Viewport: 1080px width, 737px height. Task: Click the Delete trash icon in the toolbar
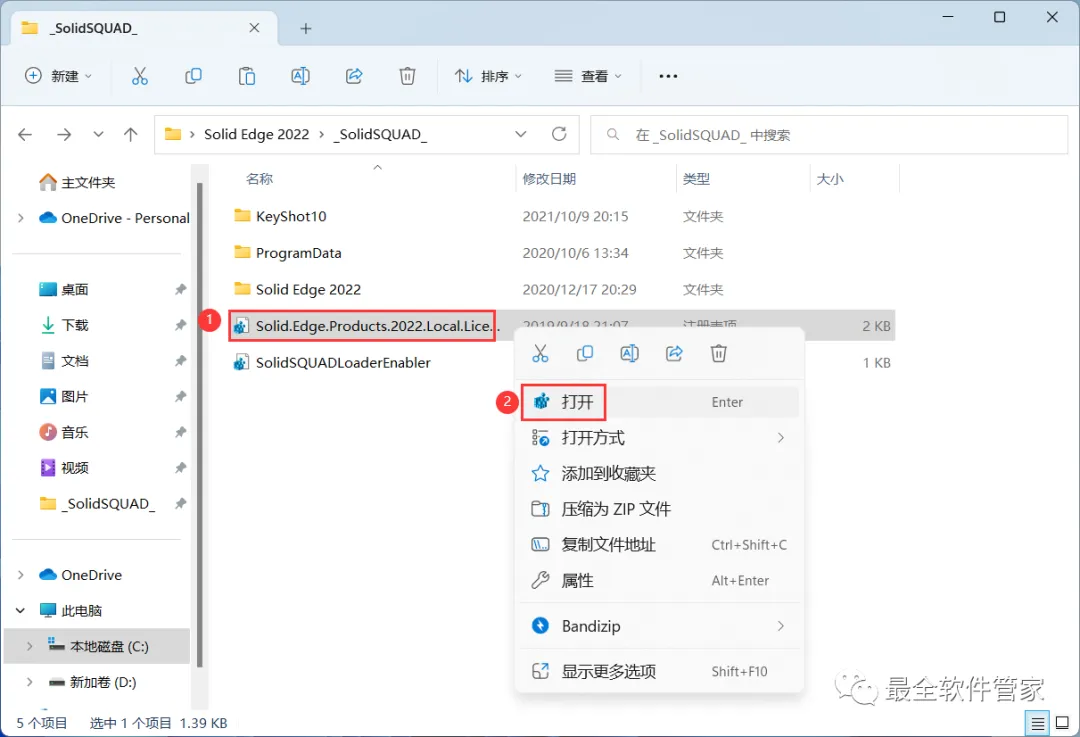[x=407, y=76]
